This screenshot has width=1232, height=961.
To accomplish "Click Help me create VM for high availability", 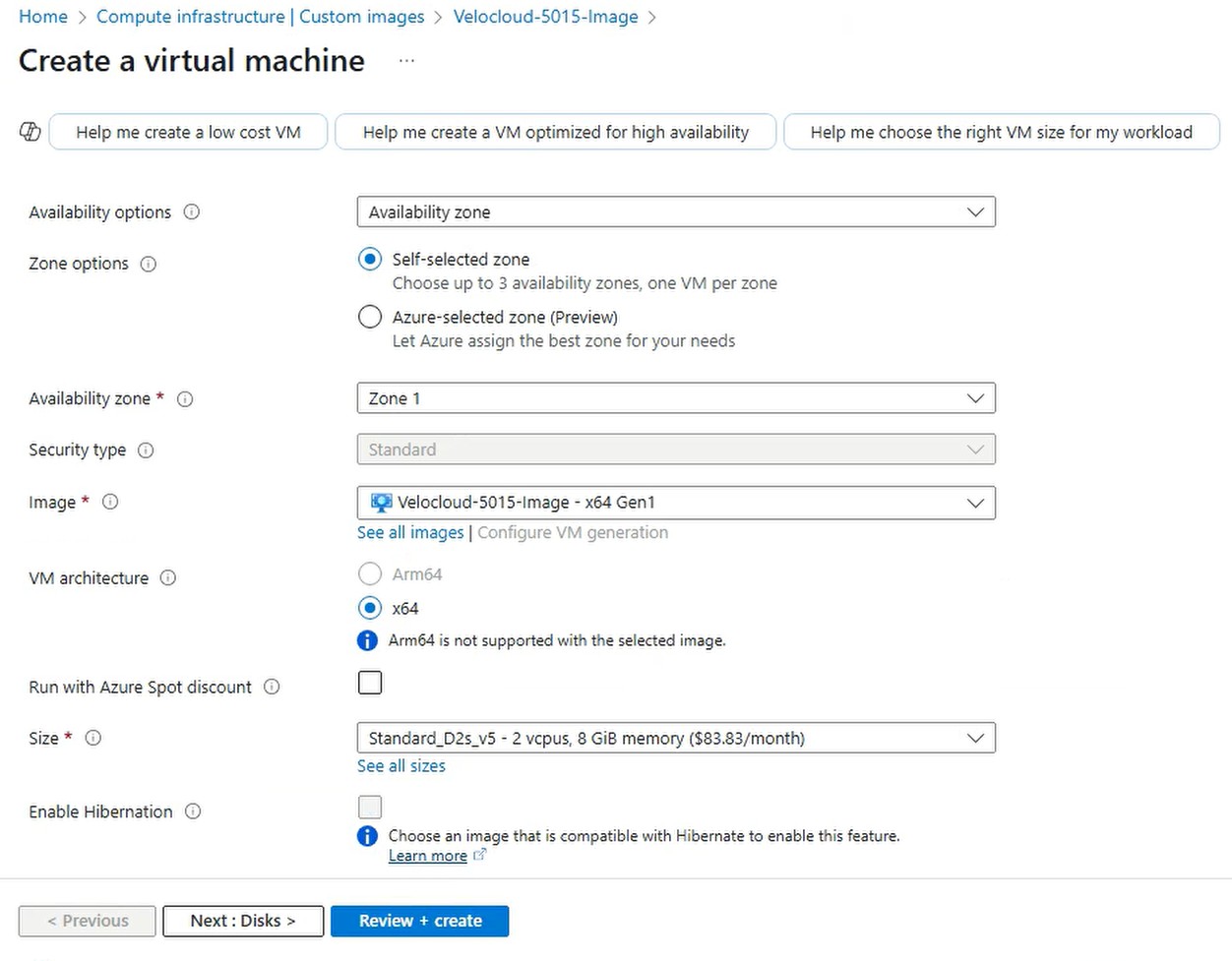I will pyautogui.click(x=556, y=132).
